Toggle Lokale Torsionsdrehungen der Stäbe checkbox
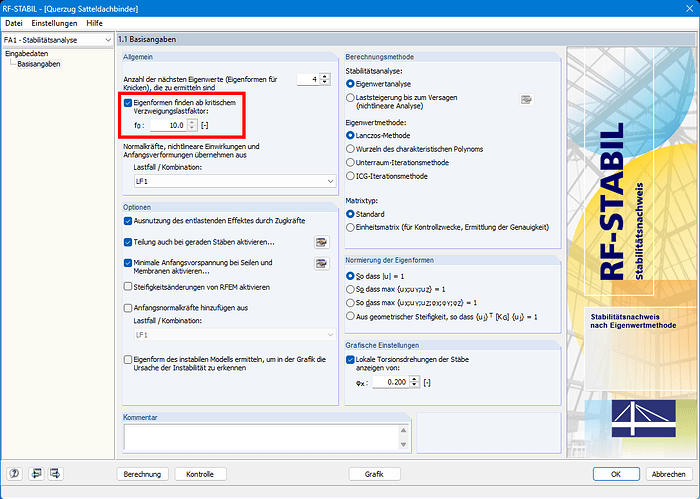700x499 pixels. [x=350, y=360]
